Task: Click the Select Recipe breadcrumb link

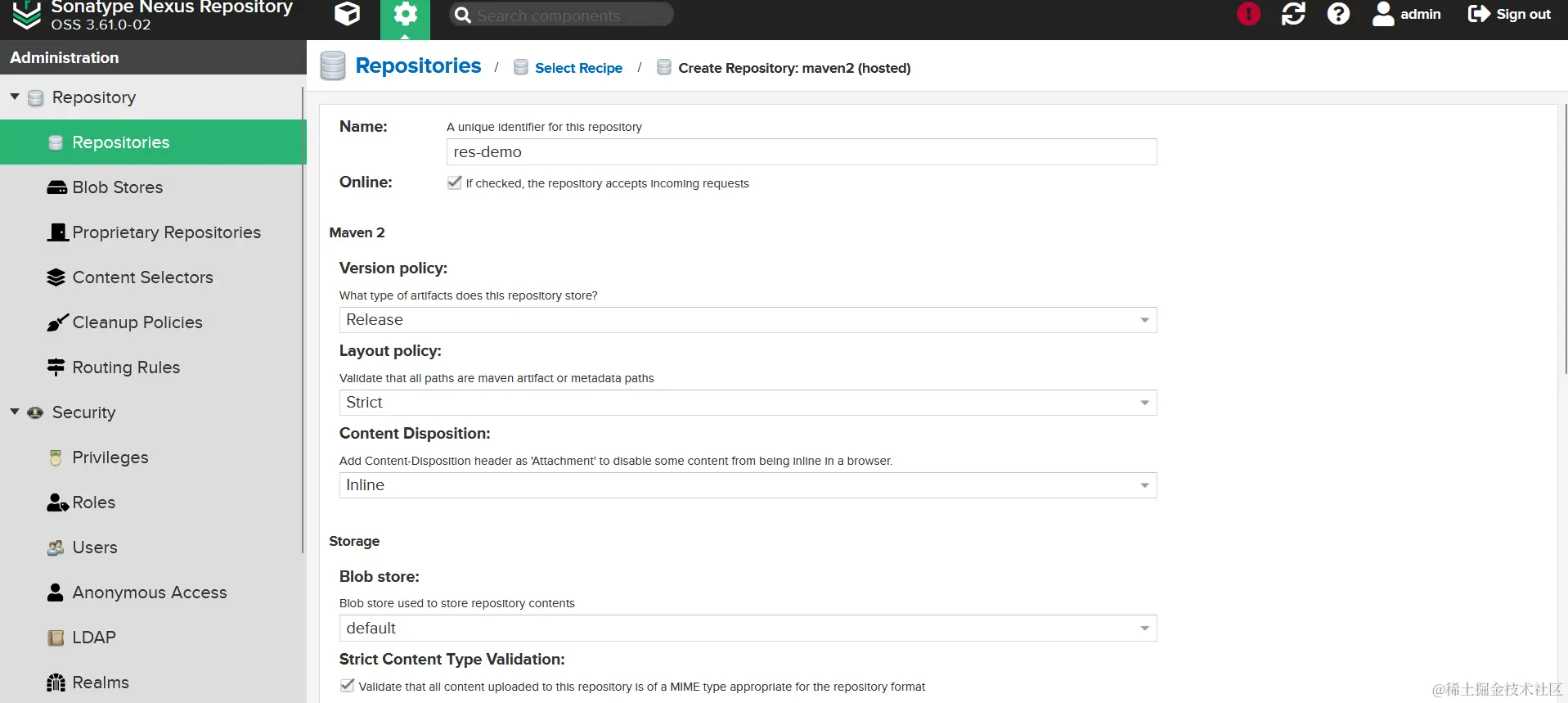Action: click(x=578, y=68)
